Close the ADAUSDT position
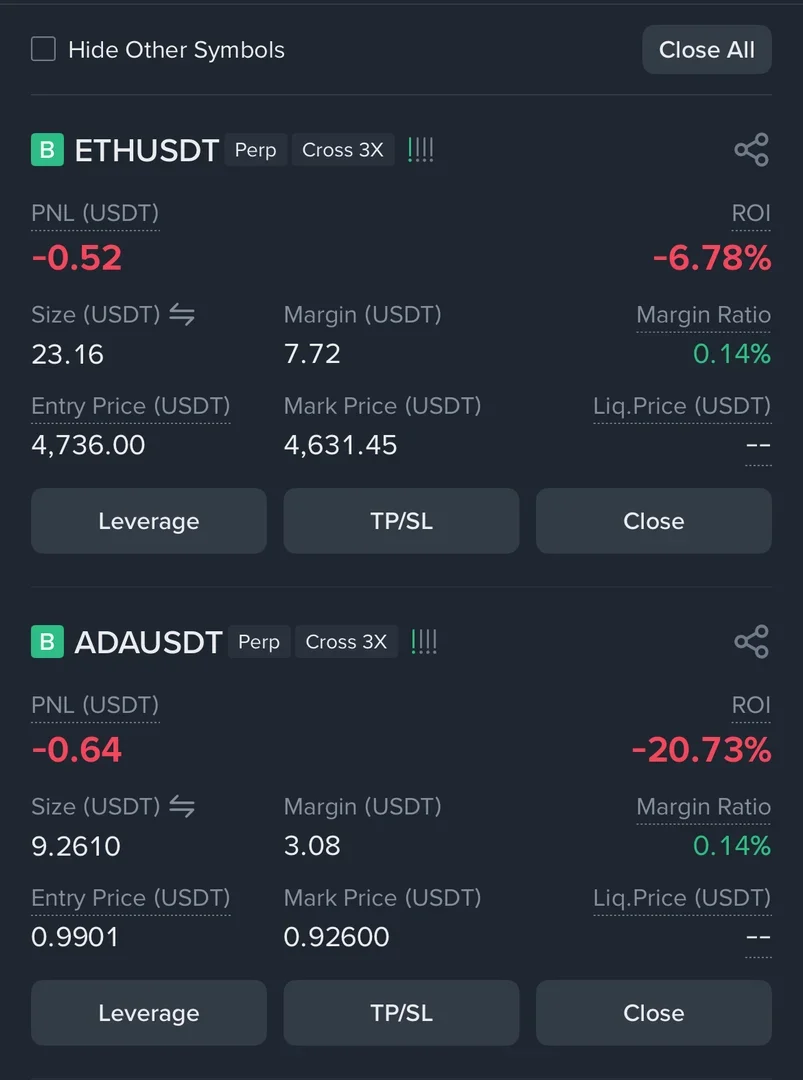This screenshot has height=1080, width=803. [x=653, y=1013]
